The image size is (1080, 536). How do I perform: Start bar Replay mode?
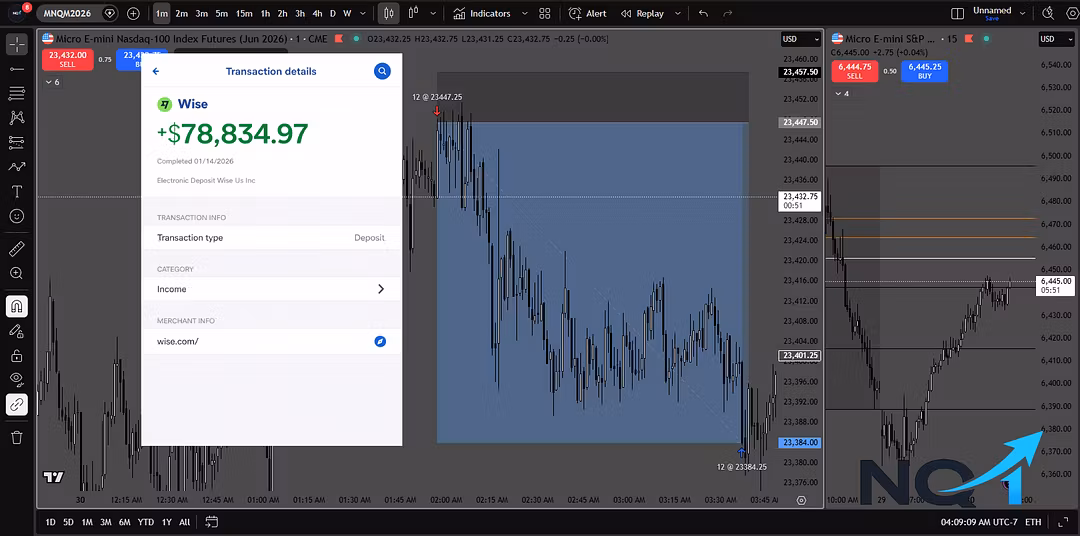(x=642, y=13)
